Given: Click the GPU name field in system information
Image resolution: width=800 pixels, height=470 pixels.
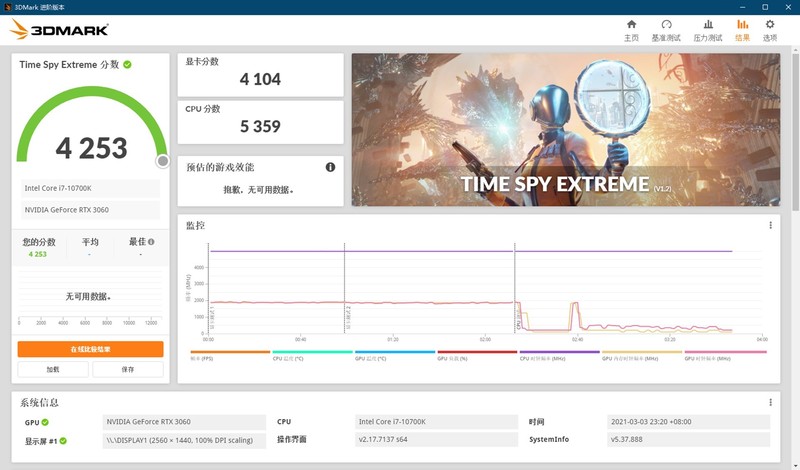Looking at the screenshot, I should 184,422.
